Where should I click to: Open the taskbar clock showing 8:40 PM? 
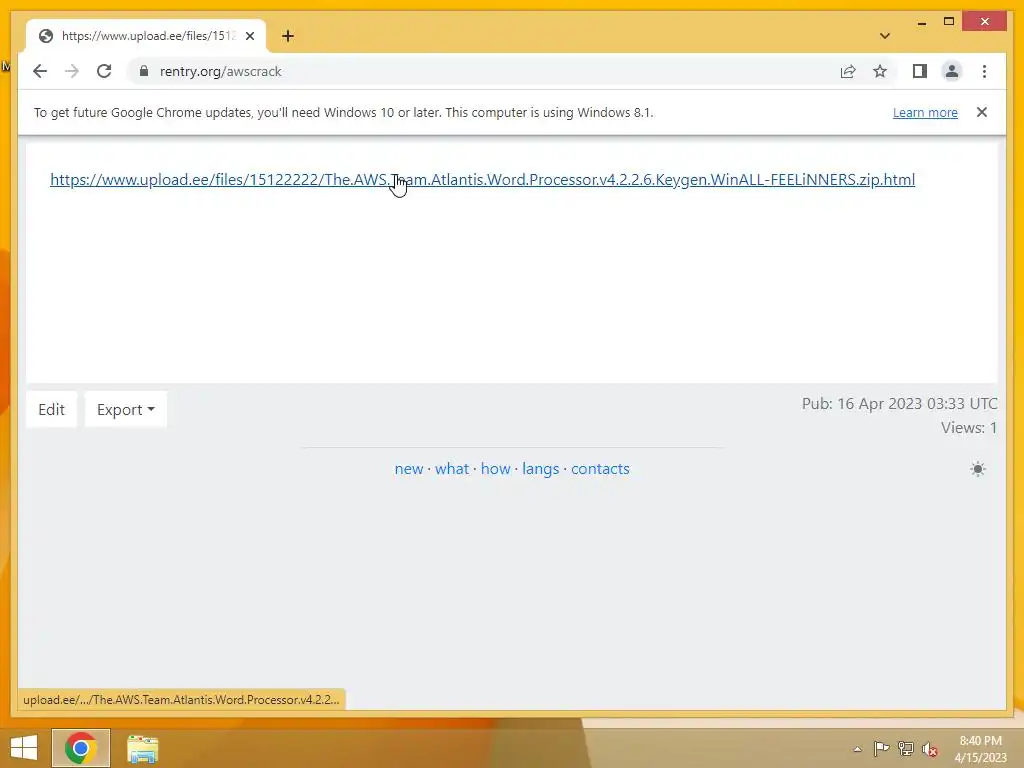coord(980,749)
